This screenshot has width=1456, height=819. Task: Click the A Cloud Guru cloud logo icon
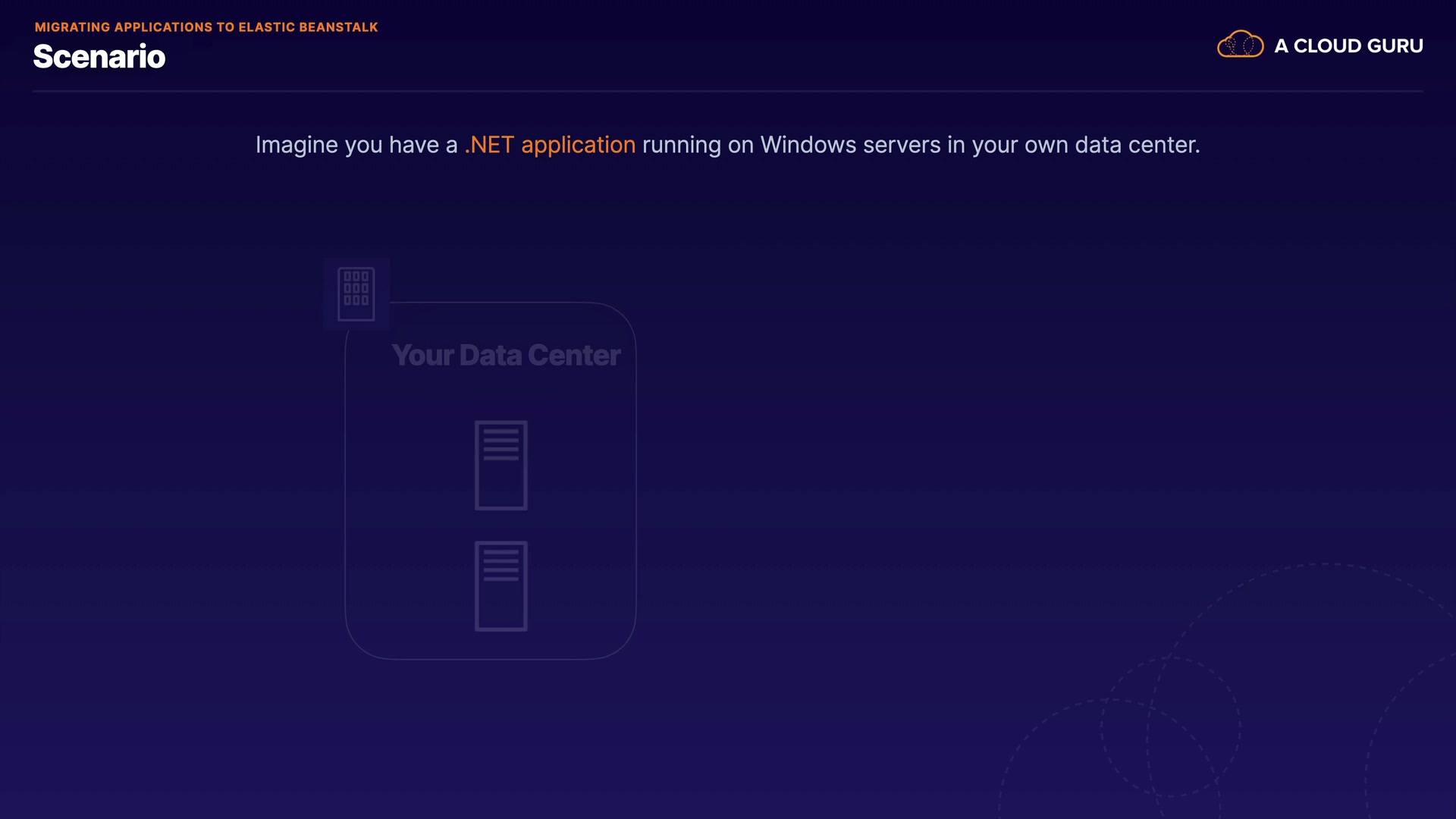1240,45
